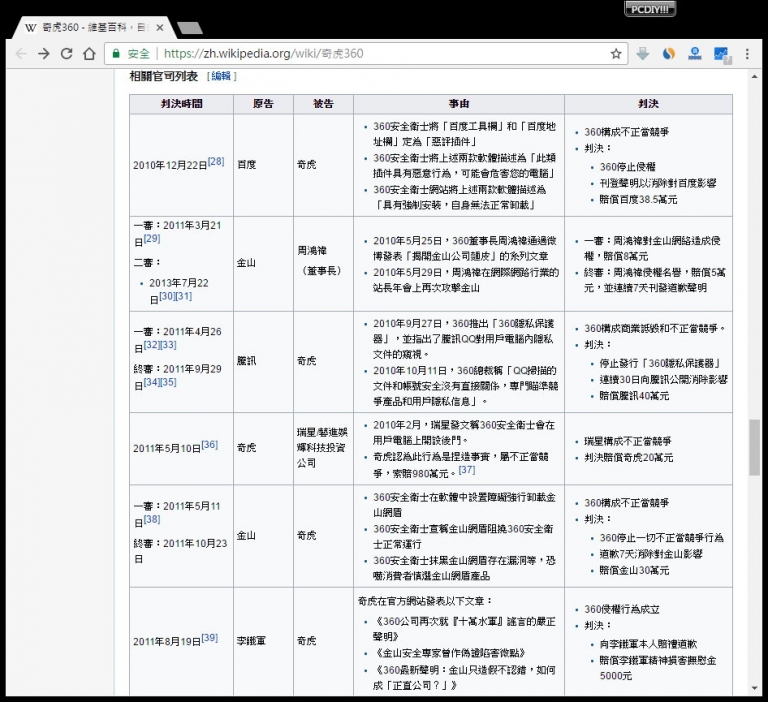Image resolution: width=768 pixels, height=702 pixels.
Task: Open citation [29] reference link
Action: [x=152, y=239]
